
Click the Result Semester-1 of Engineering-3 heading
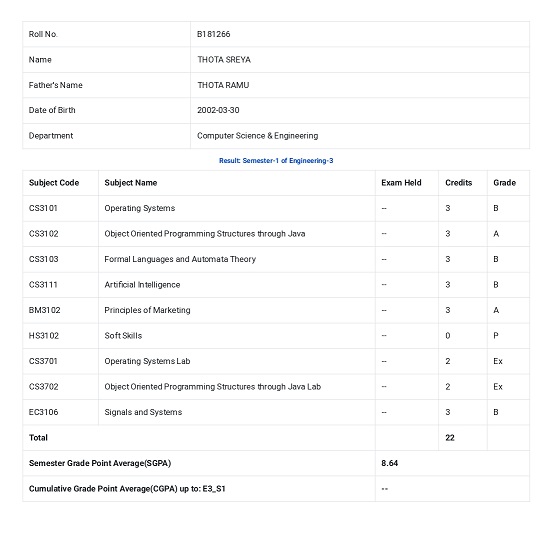coord(276,161)
